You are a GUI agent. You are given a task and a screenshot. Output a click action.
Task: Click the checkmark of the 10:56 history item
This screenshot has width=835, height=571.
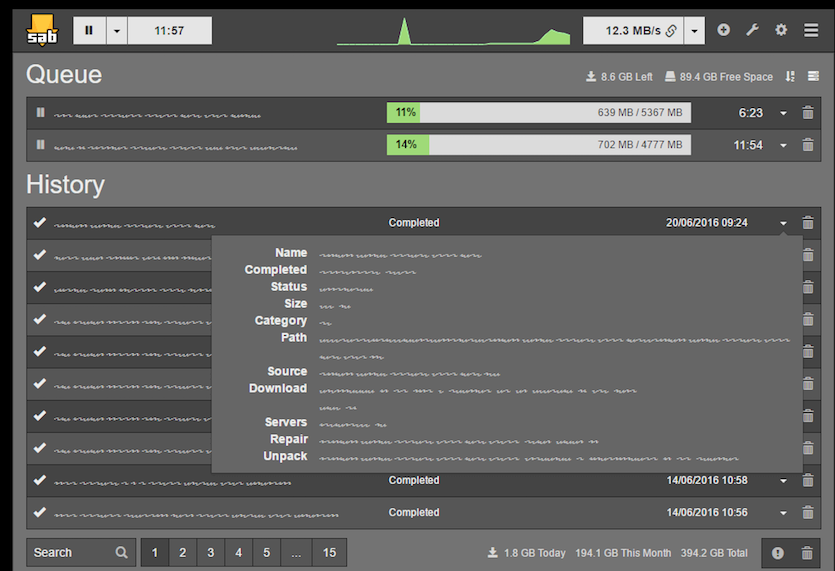click(40, 512)
